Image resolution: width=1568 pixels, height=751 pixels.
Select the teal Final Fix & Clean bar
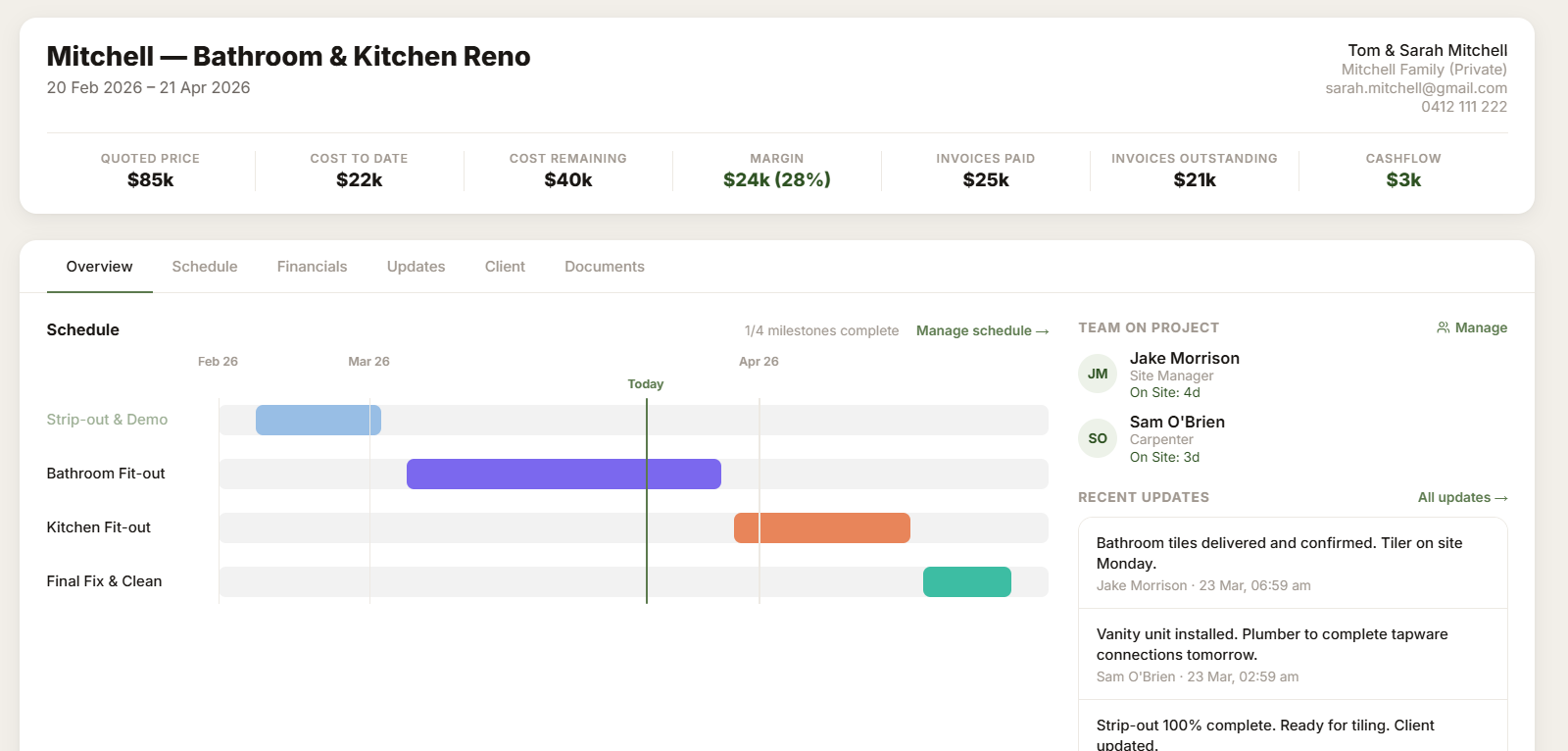tap(967, 581)
